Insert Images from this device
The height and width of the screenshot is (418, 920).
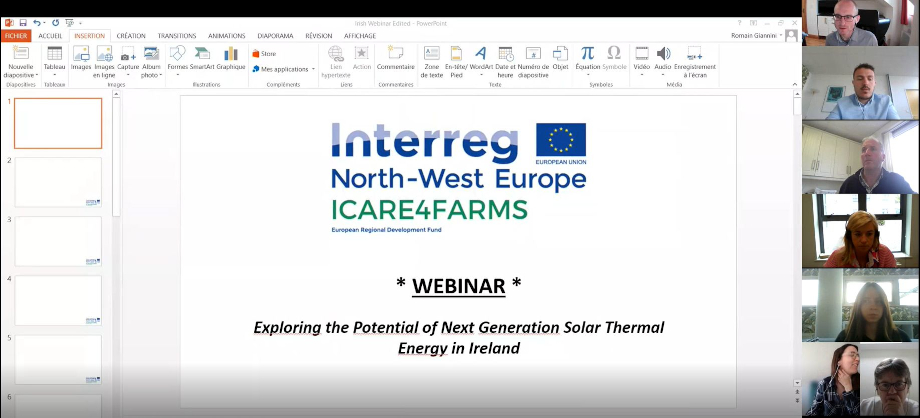pyautogui.click(x=81, y=58)
